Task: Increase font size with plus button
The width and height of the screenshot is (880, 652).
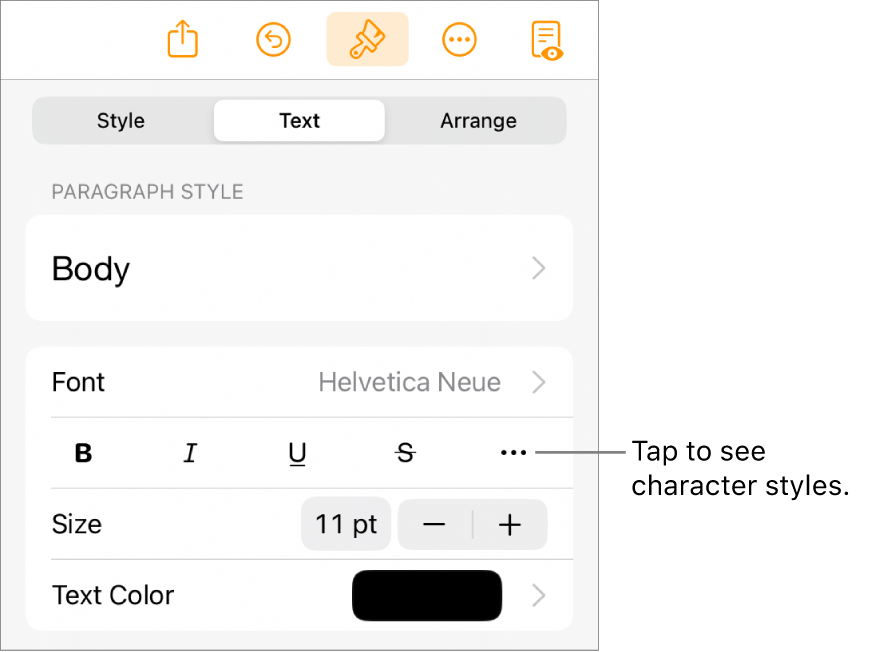Action: pyautogui.click(x=510, y=525)
